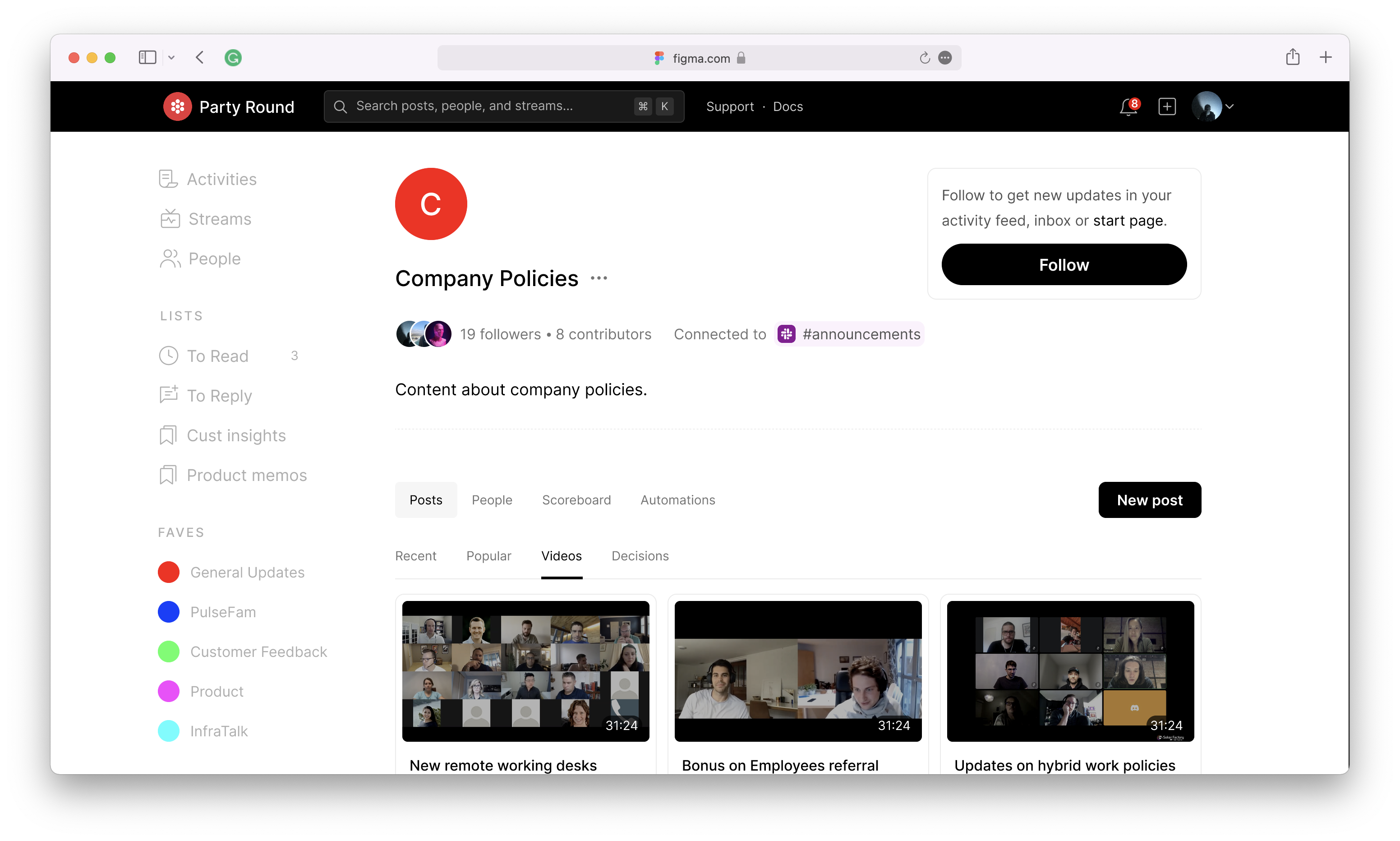Switch to the Scoreboard tab

(576, 500)
